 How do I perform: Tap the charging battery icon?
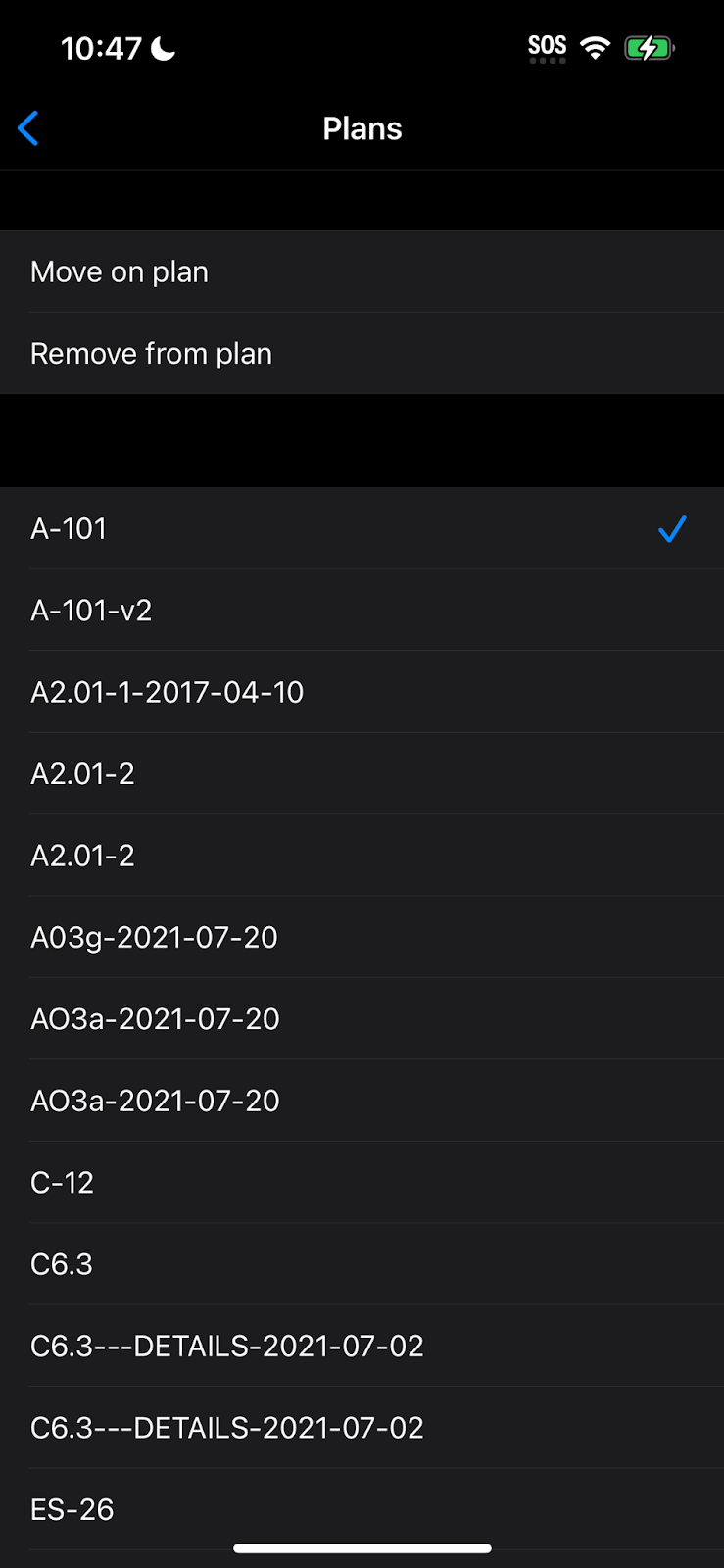coord(649,48)
